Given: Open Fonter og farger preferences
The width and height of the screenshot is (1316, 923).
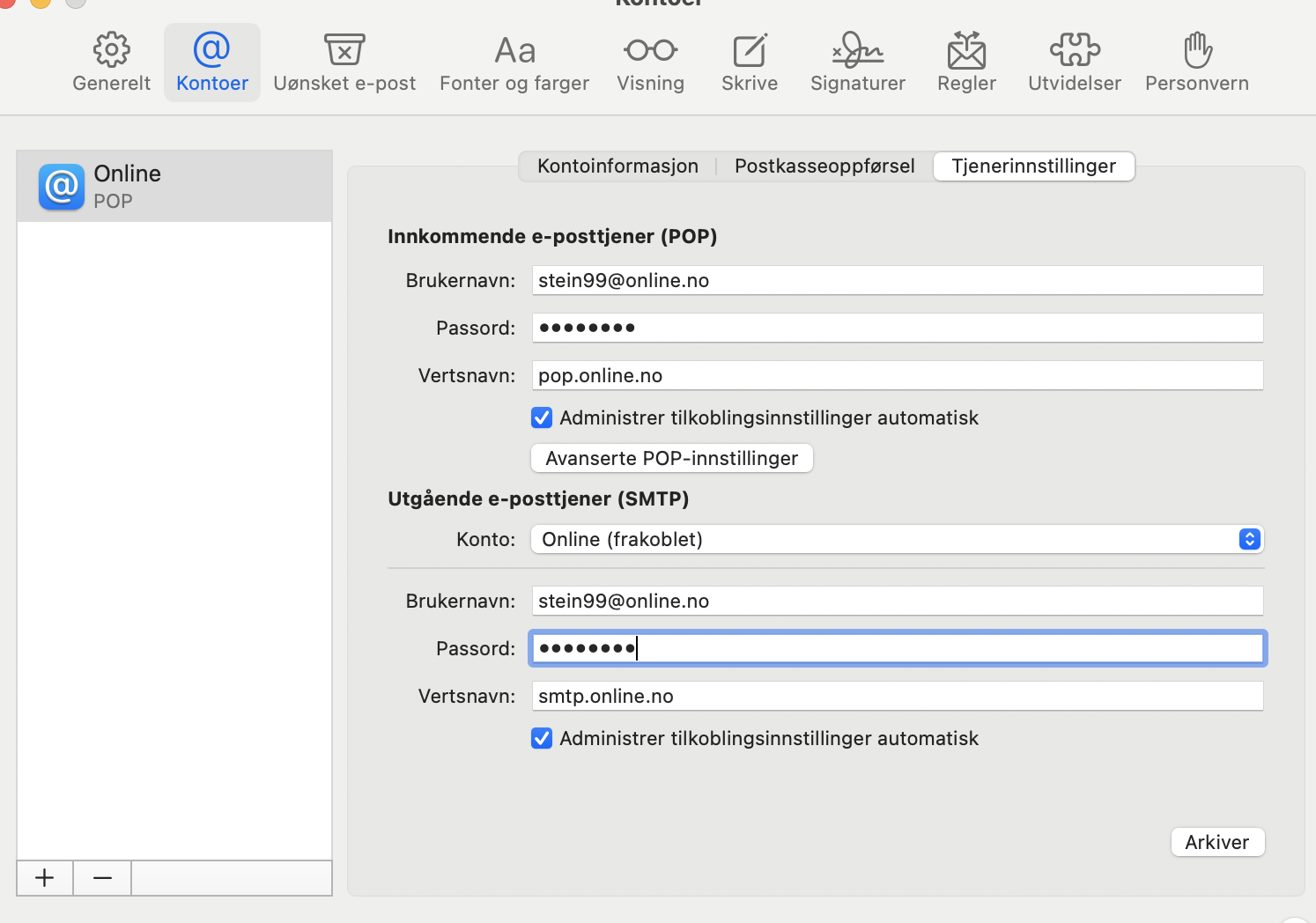Looking at the screenshot, I should click(x=514, y=63).
